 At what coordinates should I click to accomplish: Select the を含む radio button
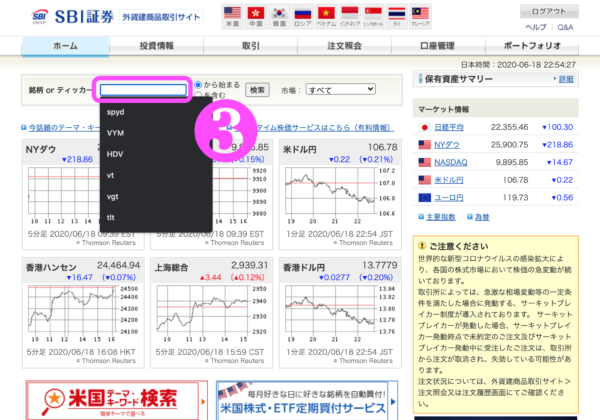(x=198, y=94)
